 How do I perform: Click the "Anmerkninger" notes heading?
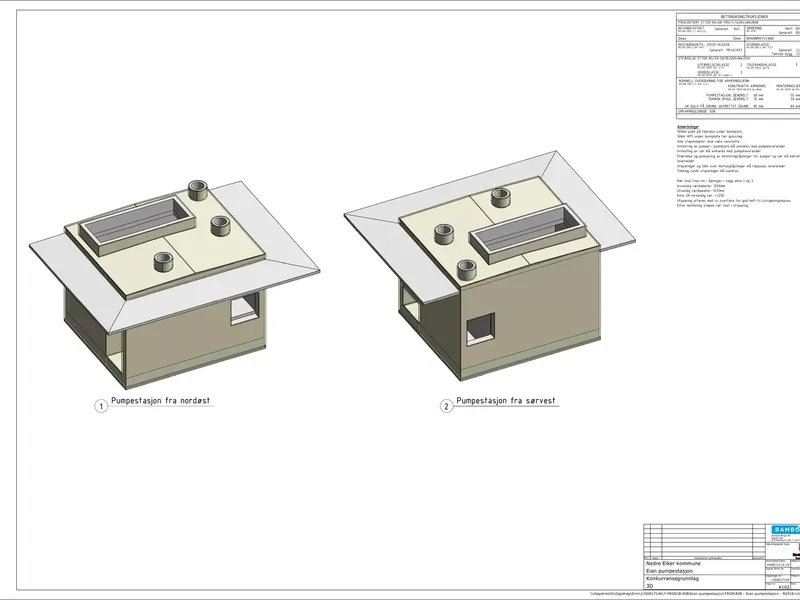pos(688,127)
